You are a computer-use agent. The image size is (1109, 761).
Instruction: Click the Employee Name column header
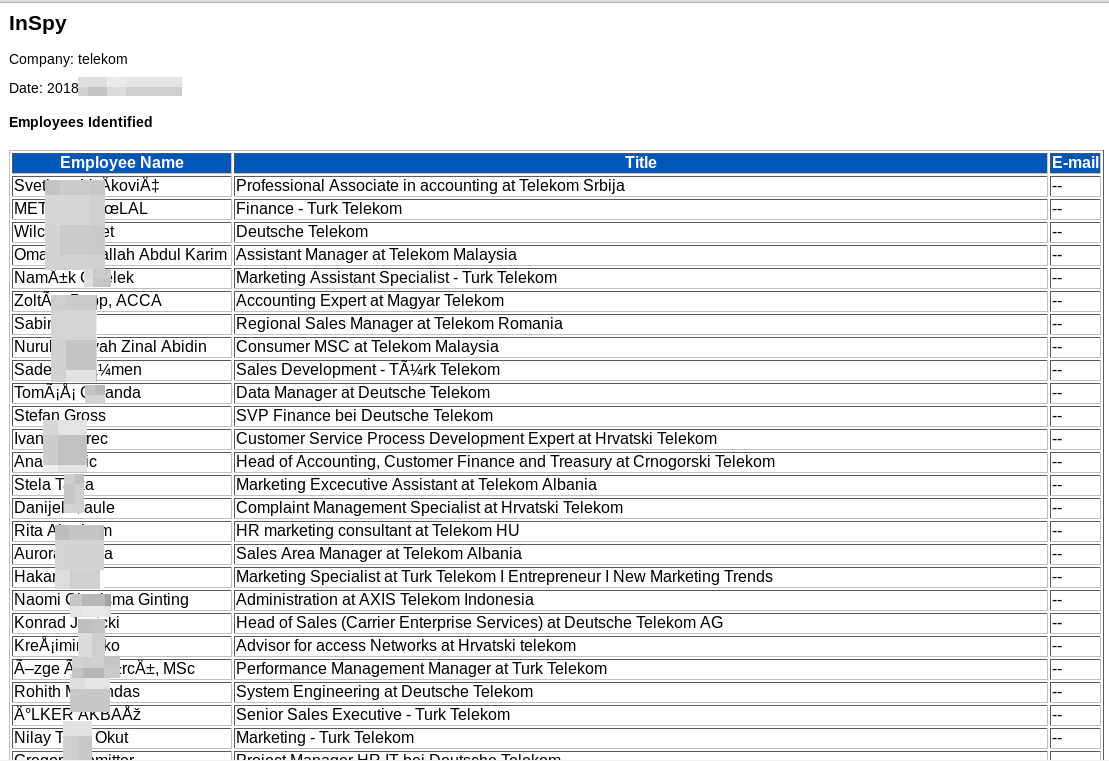point(121,163)
